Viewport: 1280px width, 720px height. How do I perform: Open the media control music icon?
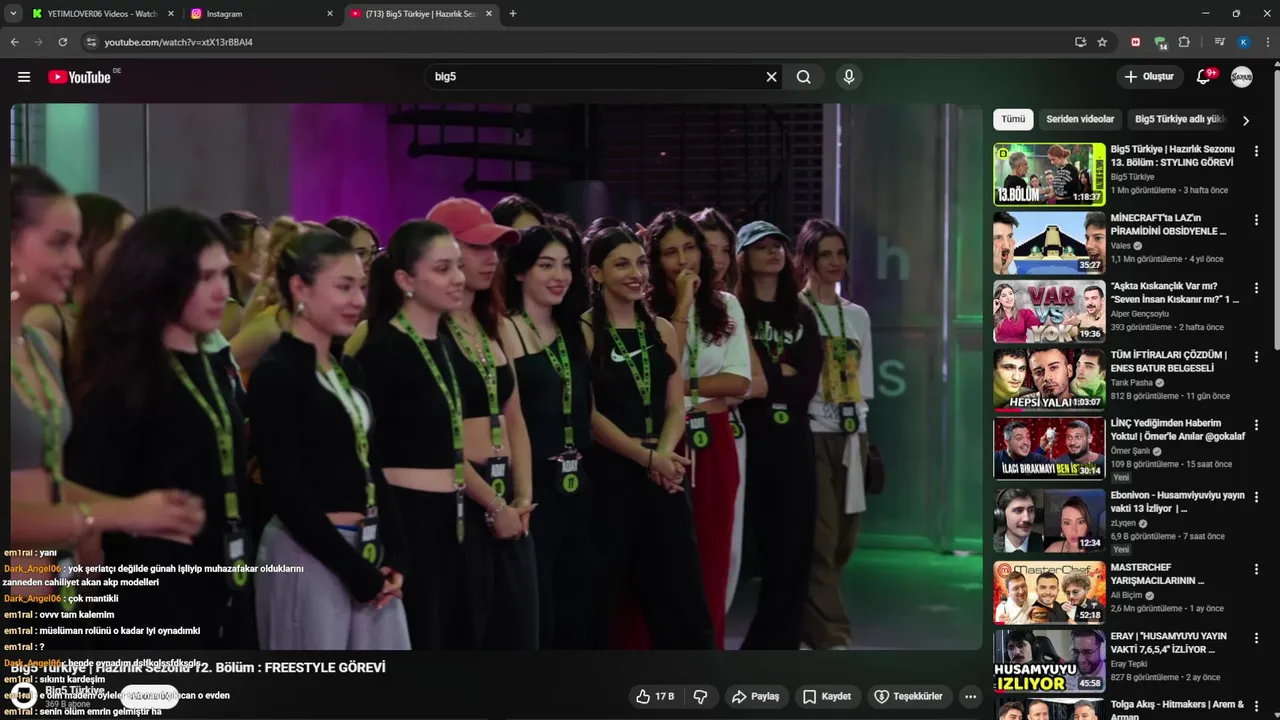[x=1219, y=42]
